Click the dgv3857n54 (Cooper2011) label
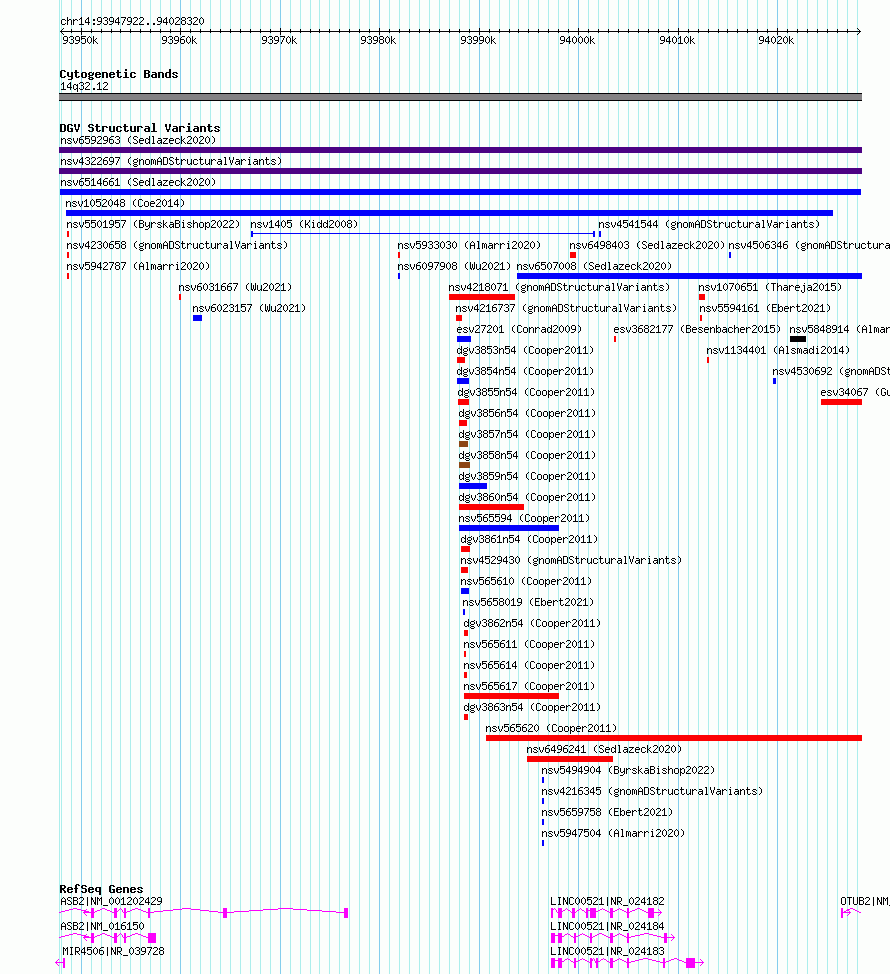The height and width of the screenshot is (974, 890). [x=527, y=435]
